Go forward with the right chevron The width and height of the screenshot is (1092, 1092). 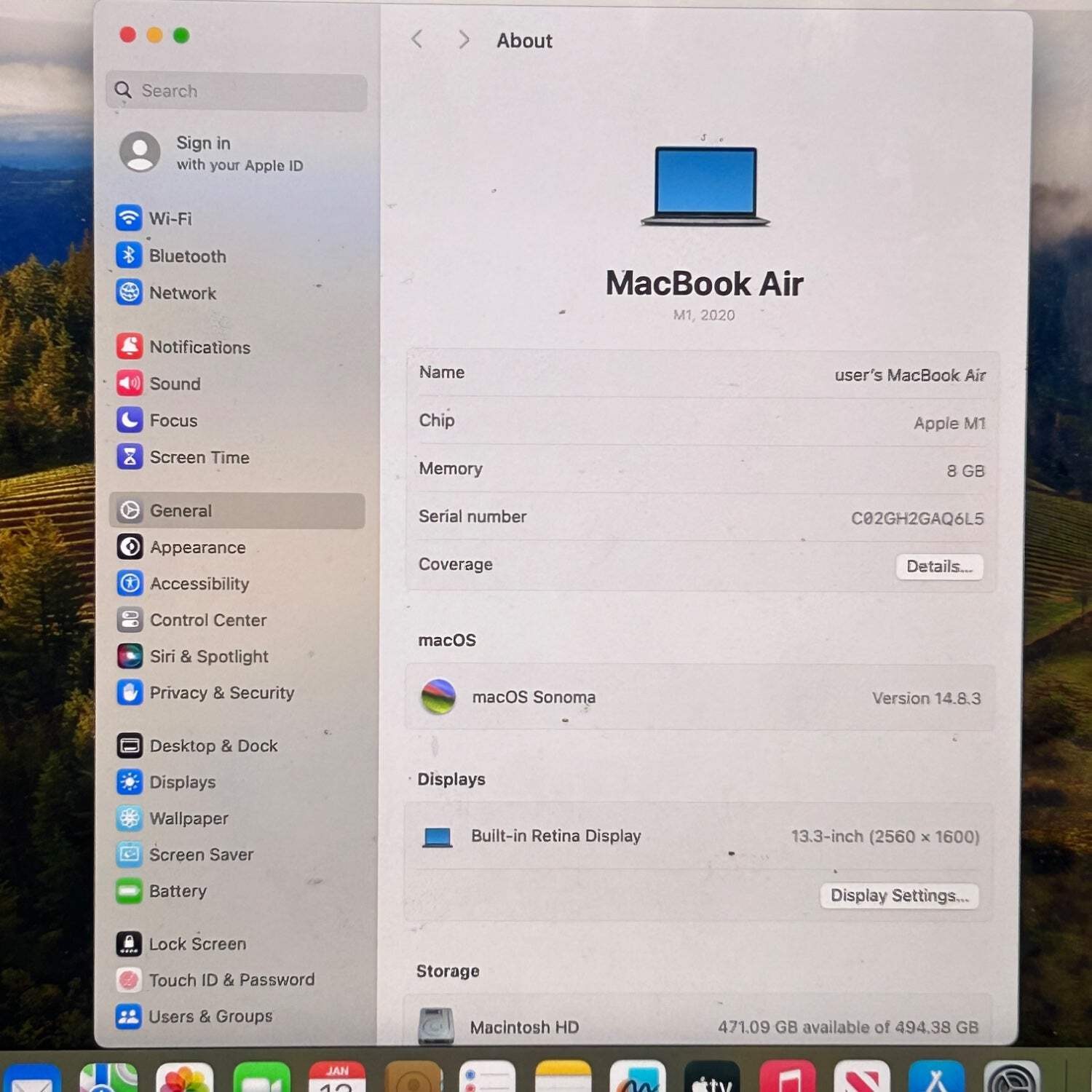[464, 39]
